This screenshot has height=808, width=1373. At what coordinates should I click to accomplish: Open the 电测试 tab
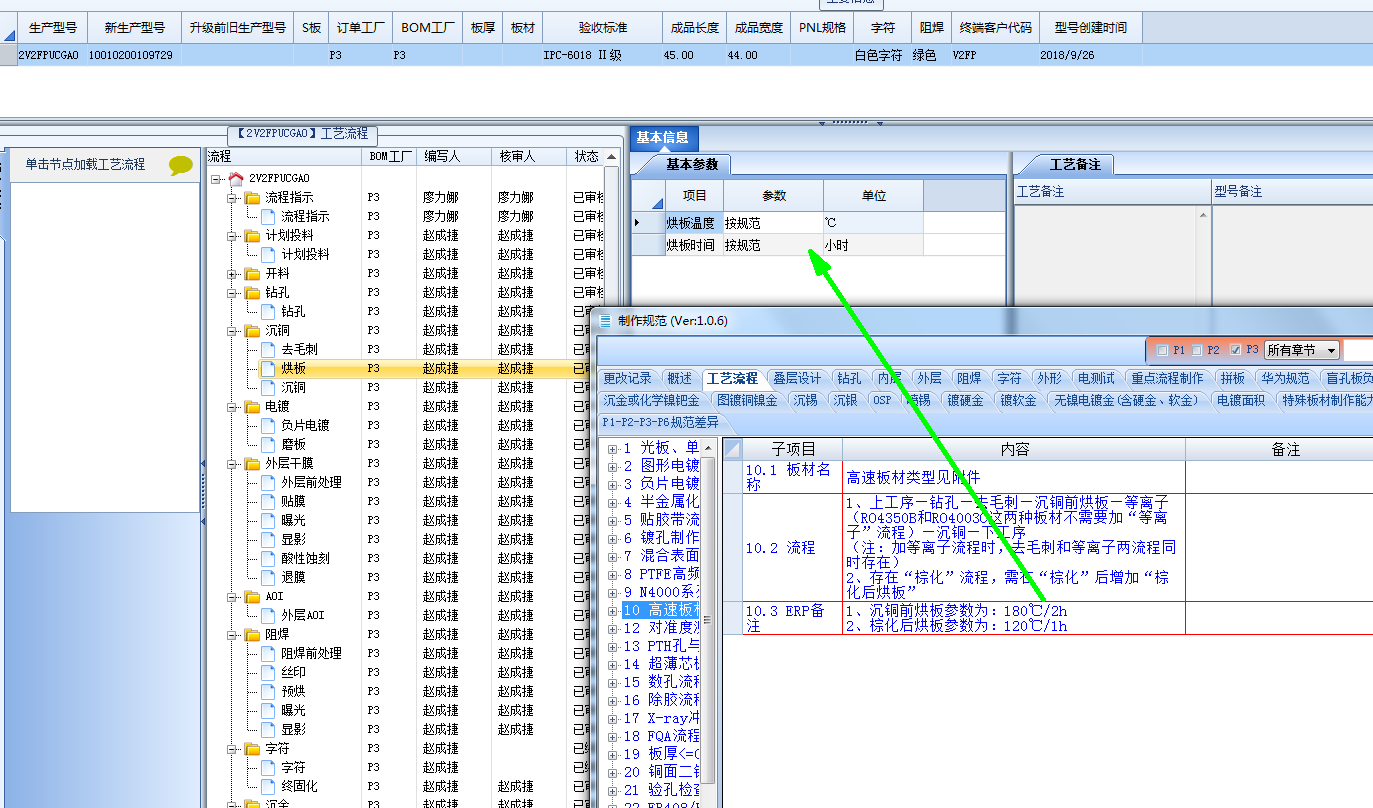(1094, 378)
